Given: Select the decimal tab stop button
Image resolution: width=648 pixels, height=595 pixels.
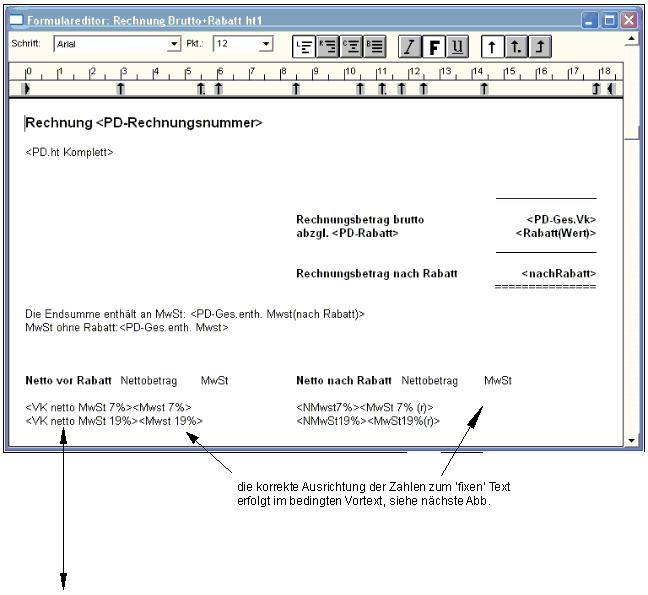Looking at the screenshot, I should coord(516,45).
